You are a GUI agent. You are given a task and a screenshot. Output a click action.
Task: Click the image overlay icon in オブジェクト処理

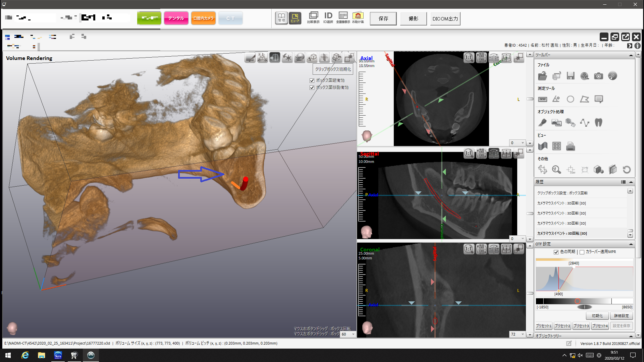557,122
